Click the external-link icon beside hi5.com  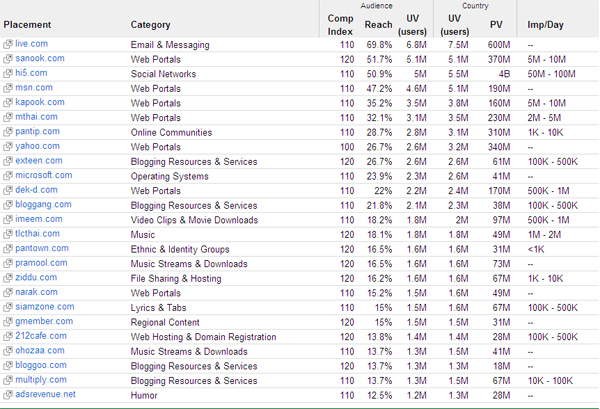pos(8,73)
